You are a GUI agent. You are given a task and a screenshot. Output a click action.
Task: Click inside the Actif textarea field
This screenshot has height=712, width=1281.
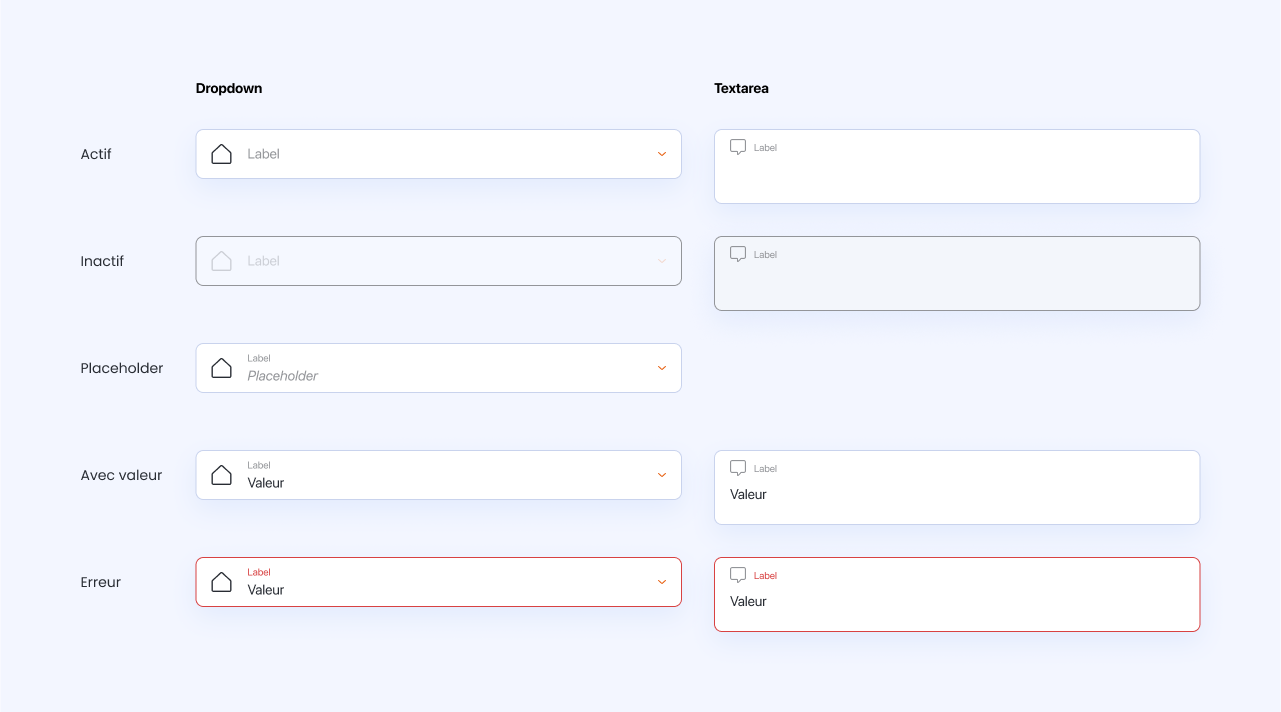click(957, 166)
